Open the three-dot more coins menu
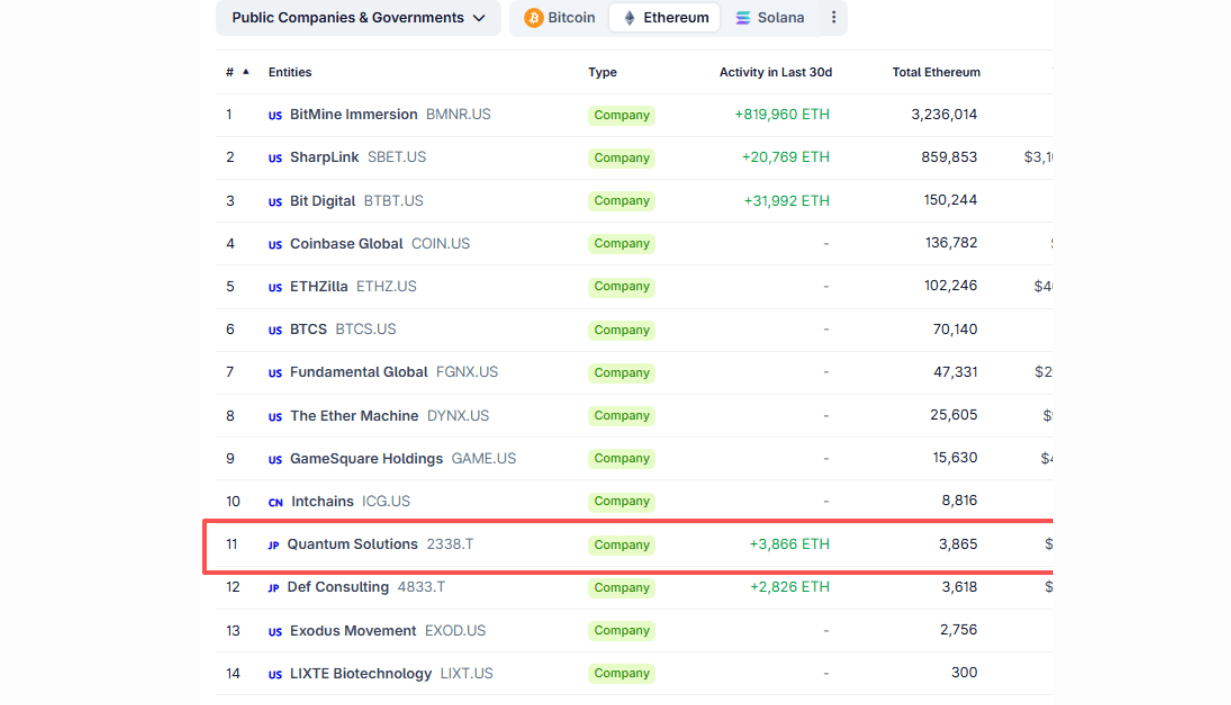The height and width of the screenshot is (705, 1231). click(834, 18)
